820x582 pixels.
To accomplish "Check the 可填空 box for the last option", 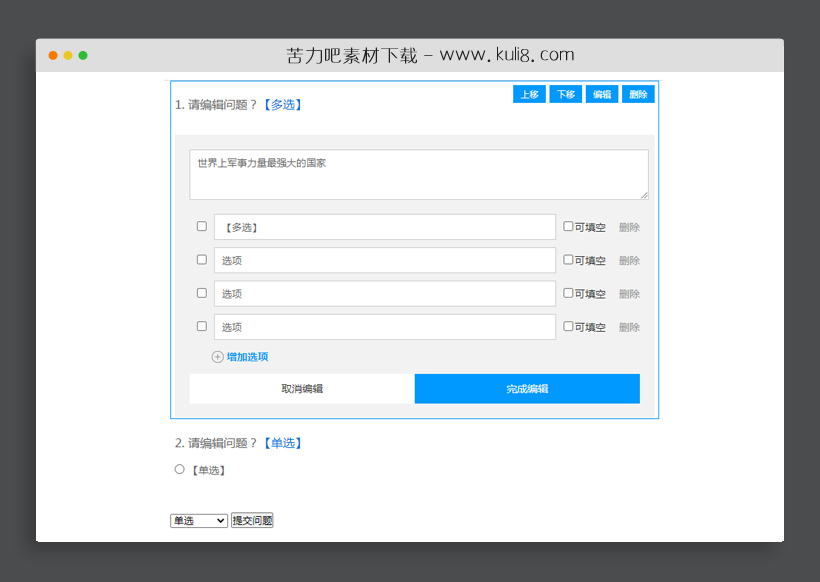I will pyautogui.click(x=568, y=326).
